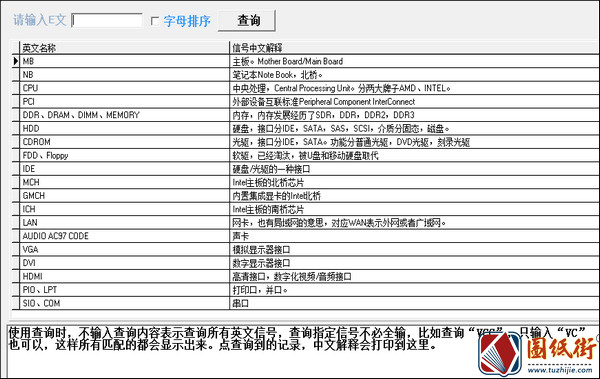The height and width of the screenshot is (379, 600).
Task: Click the 信号中文解释 column header
Action: pyautogui.click(x=414, y=48)
